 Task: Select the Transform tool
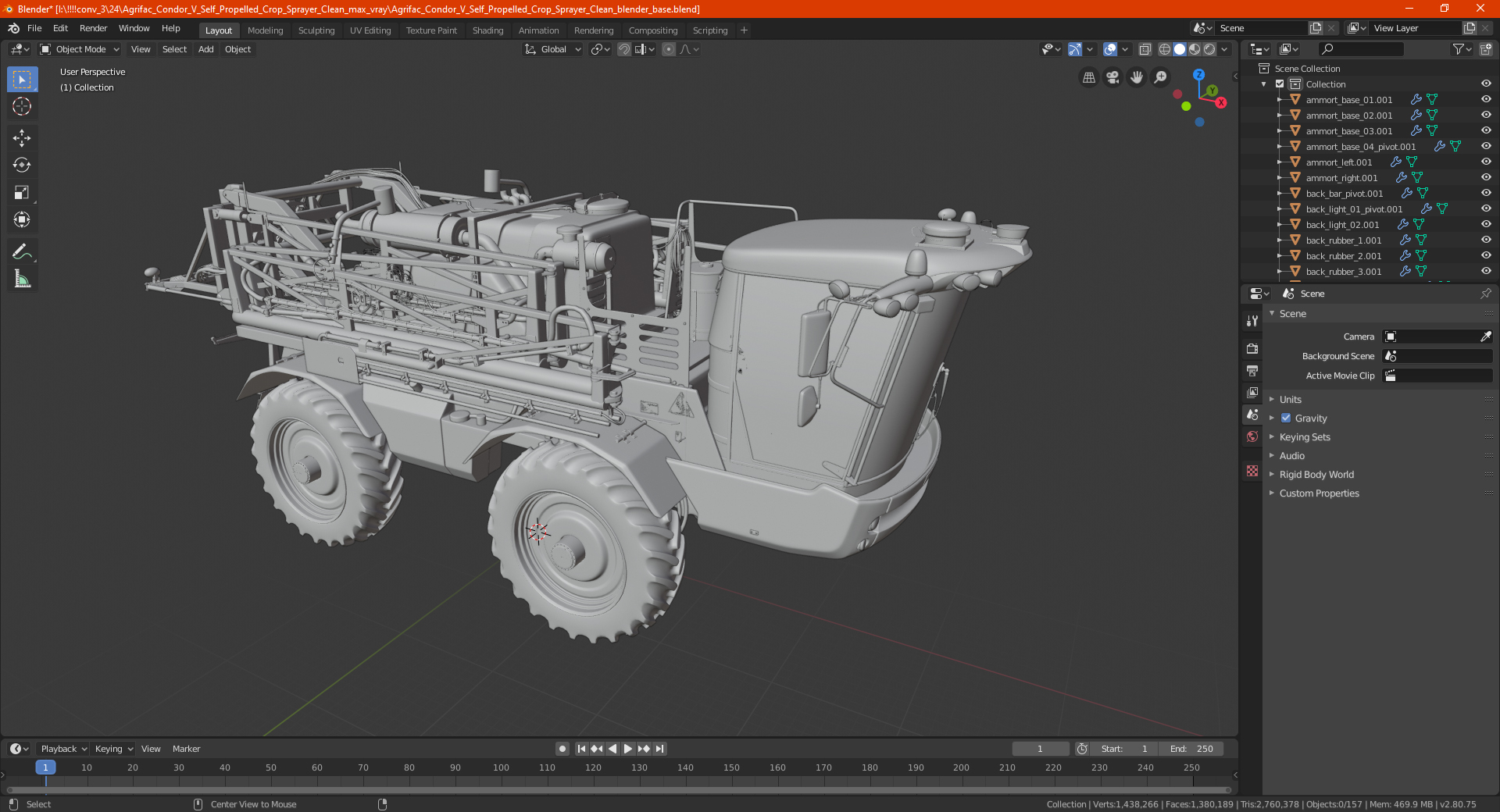point(22,219)
